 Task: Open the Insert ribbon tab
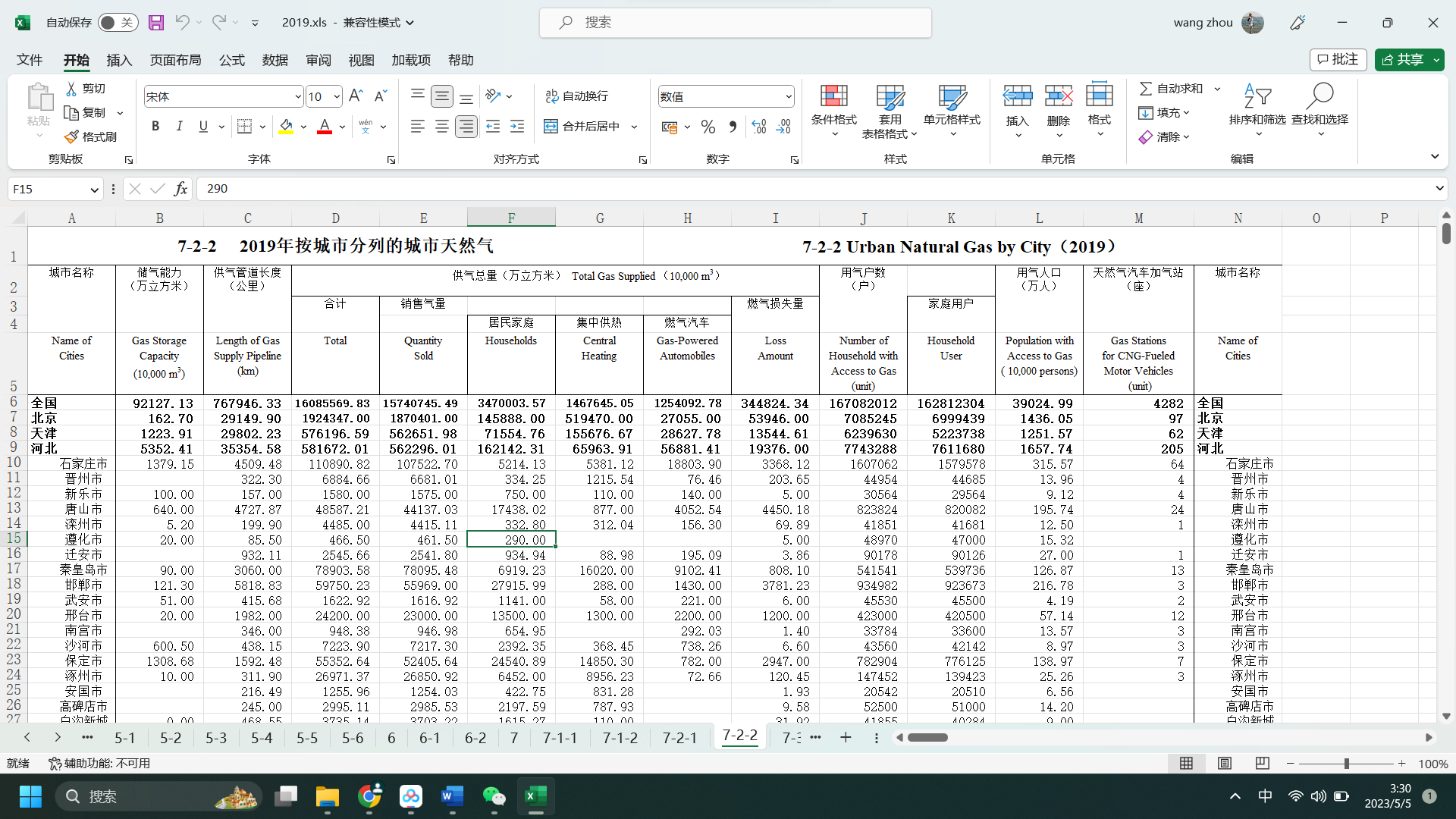119,60
